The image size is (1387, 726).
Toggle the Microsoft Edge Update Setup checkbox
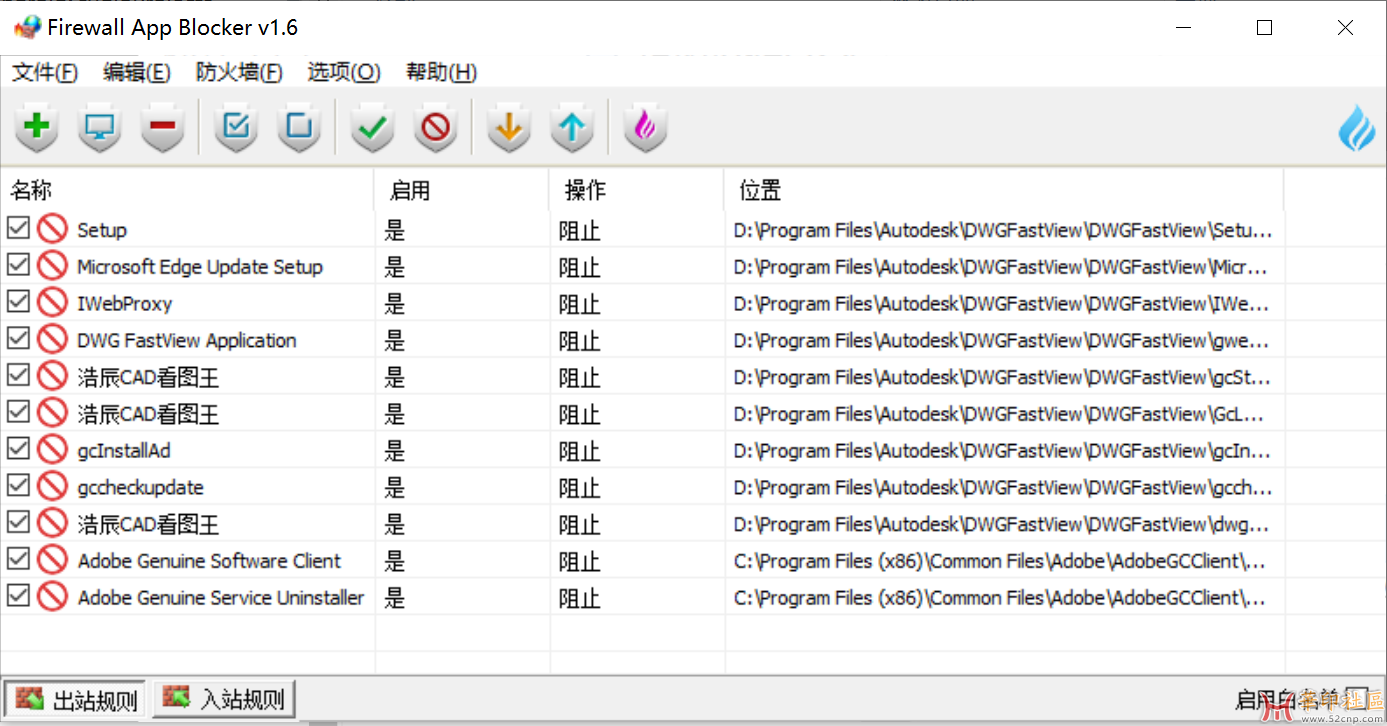coord(18,265)
